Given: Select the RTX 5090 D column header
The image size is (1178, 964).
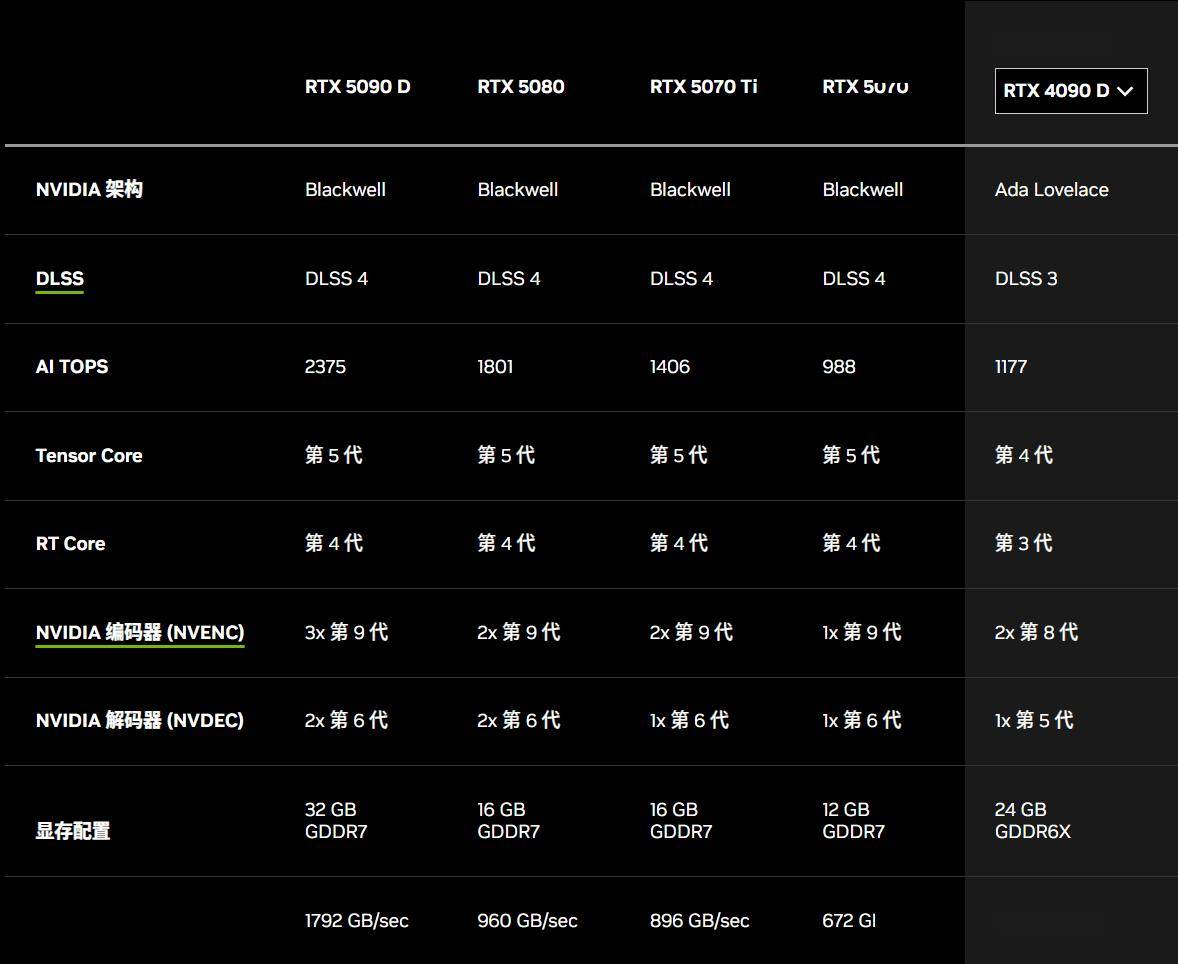Looking at the screenshot, I should tap(358, 86).
